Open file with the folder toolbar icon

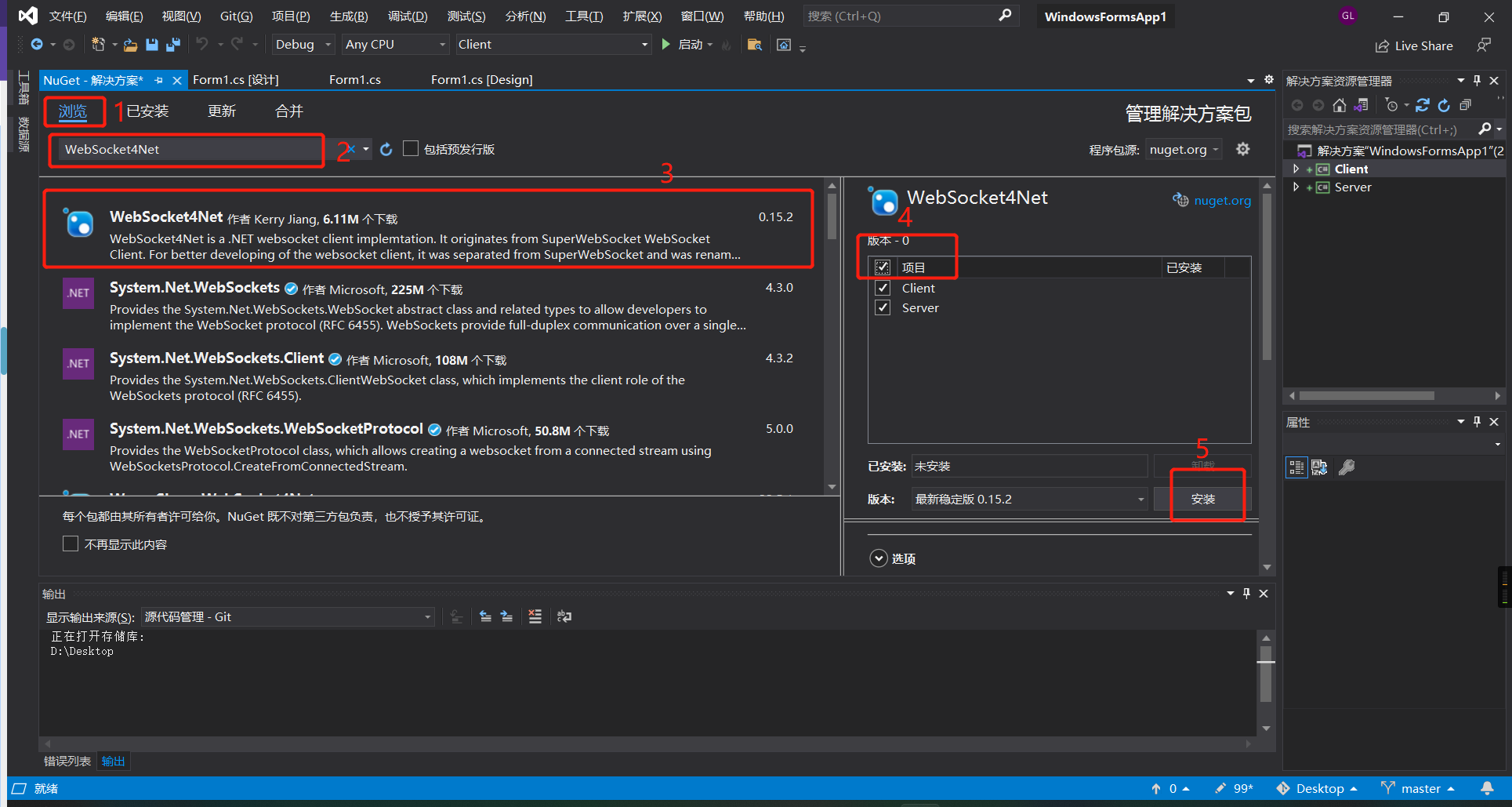[130, 45]
